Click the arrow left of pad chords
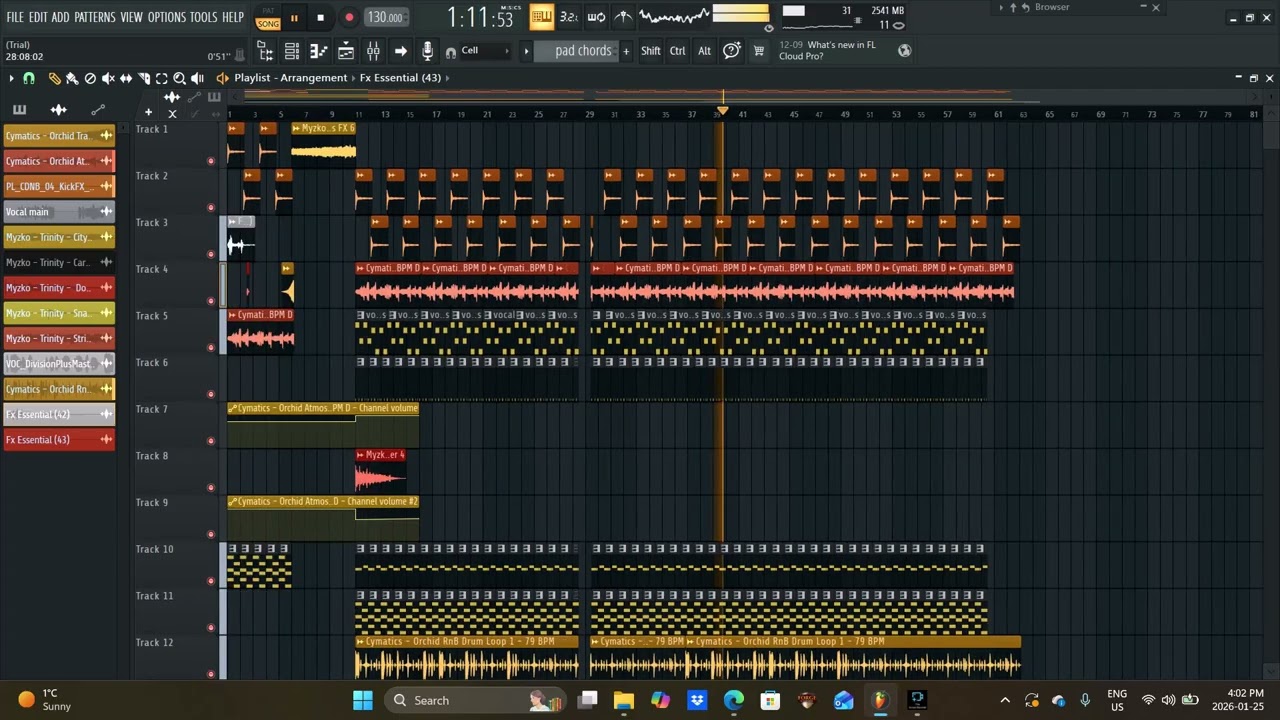The height and width of the screenshot is (720, 1280). [525, 51]
